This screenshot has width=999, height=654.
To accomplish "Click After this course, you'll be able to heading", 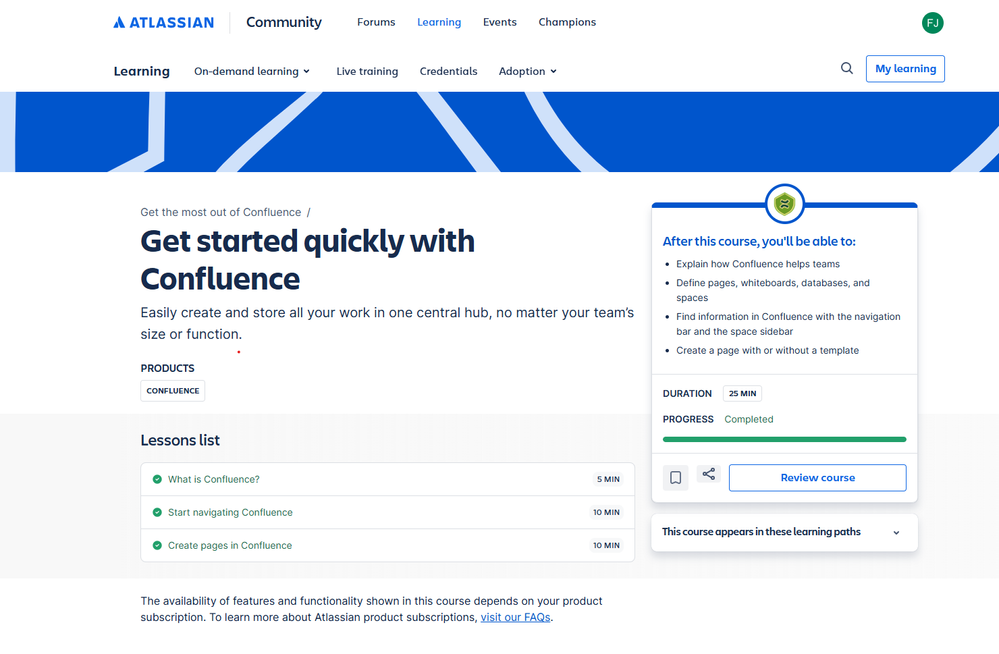I will click(x=759, y=242).
